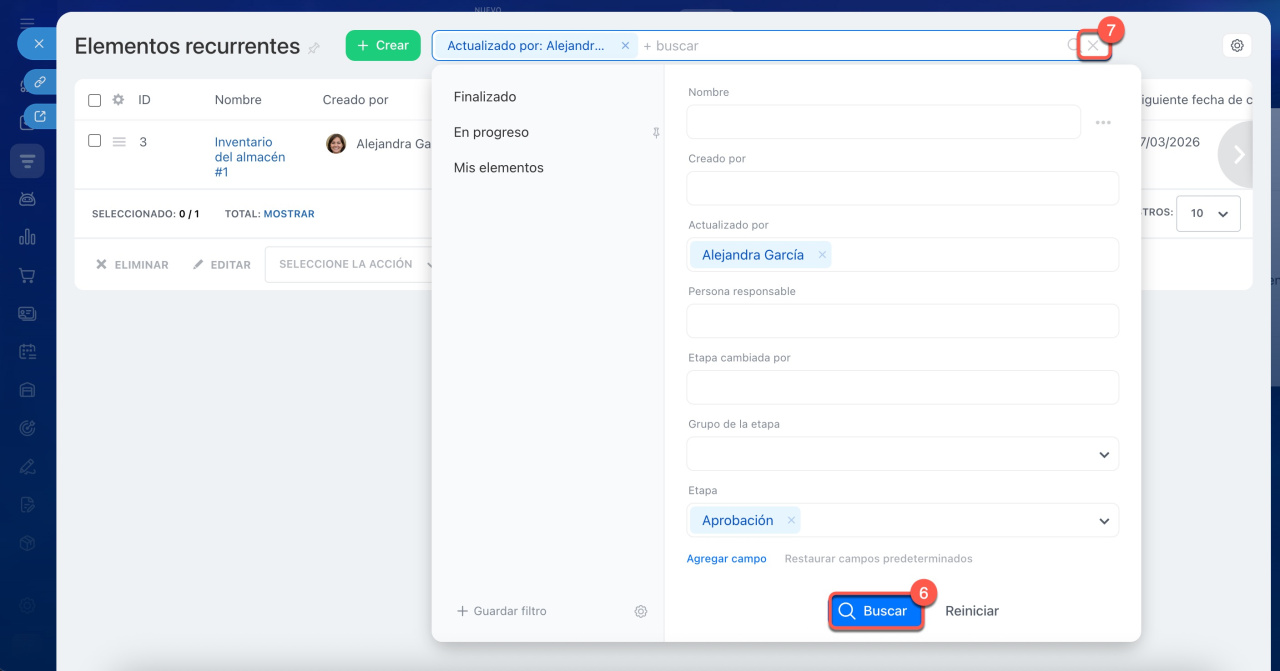Toggle the select-all checkbox in table header

95,100
